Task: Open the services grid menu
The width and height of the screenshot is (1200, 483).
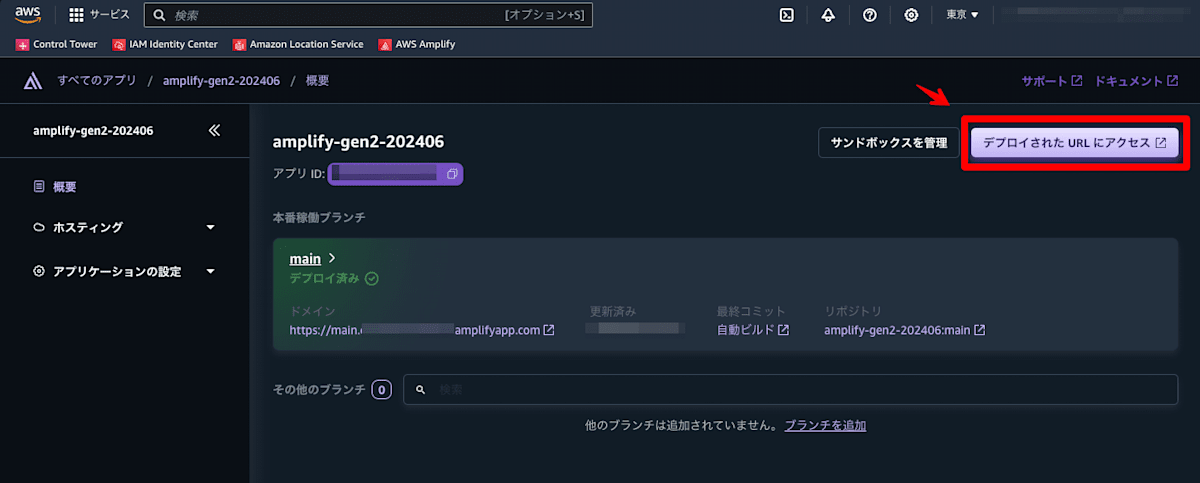Action: pyautogui.click(x=99, y=15)
